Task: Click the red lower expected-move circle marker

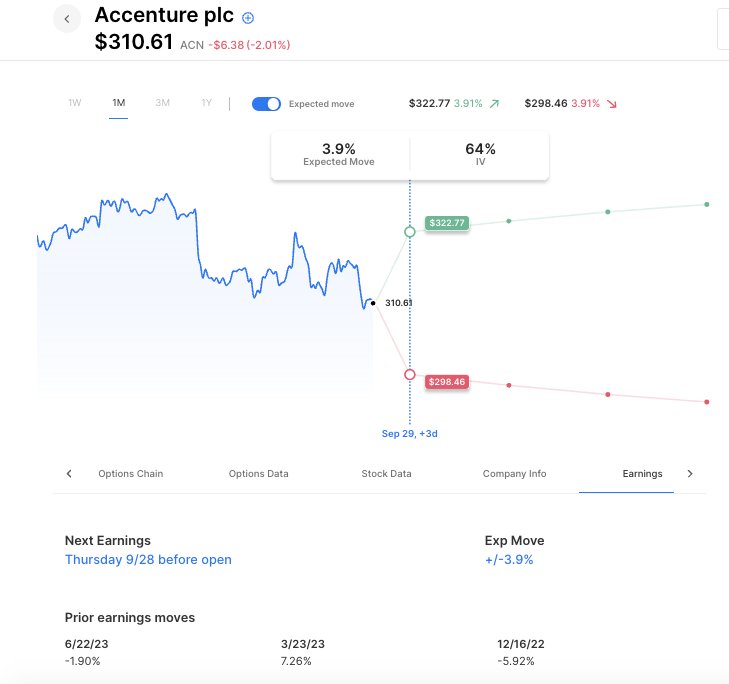Action: pyautogui.click(x=409, y=374)
